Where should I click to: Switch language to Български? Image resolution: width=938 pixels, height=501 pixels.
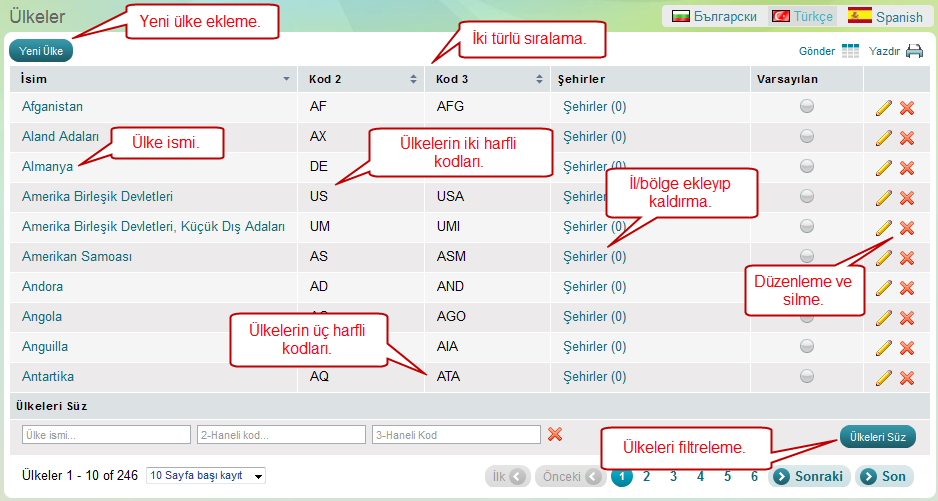(713, 17)
